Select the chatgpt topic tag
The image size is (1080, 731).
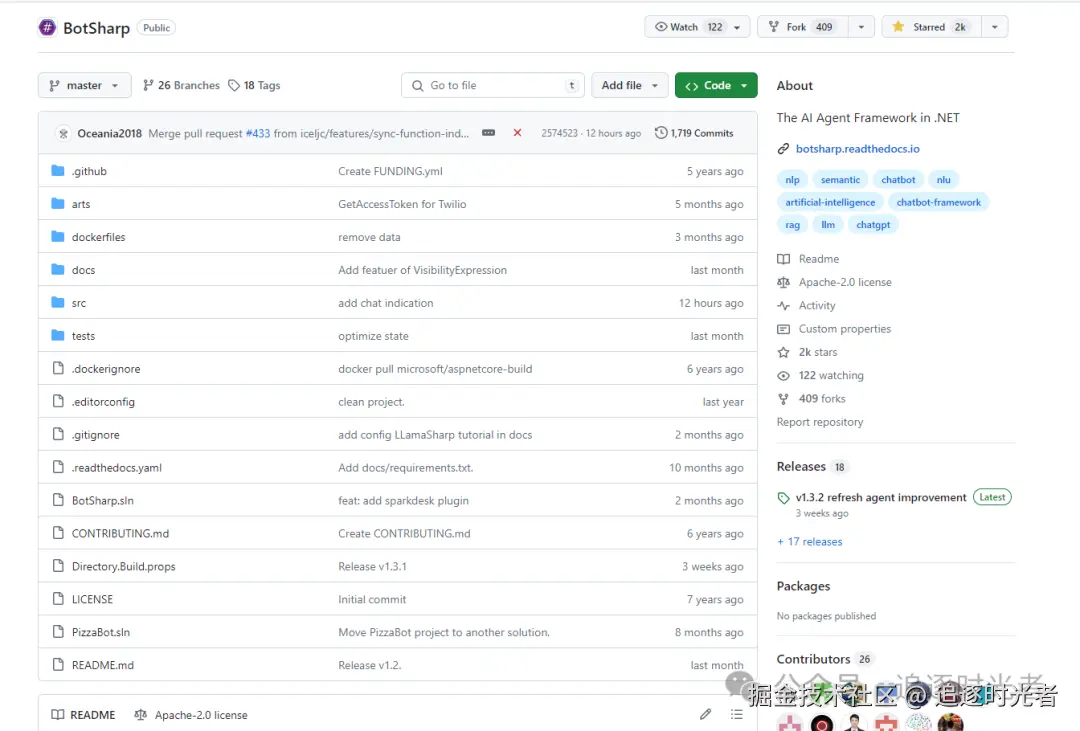873,225
